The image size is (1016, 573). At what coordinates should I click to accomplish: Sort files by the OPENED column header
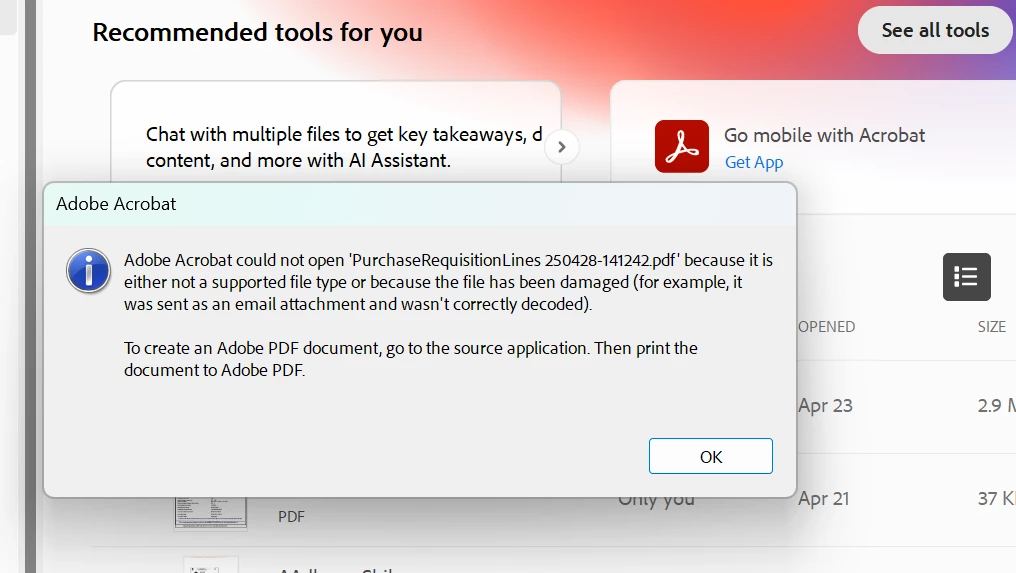827,327
